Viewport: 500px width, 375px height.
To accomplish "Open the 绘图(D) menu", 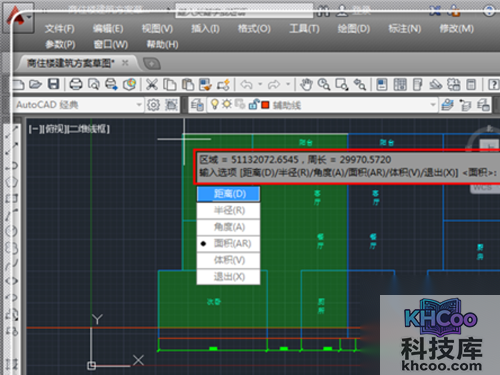I will [354, 29].
